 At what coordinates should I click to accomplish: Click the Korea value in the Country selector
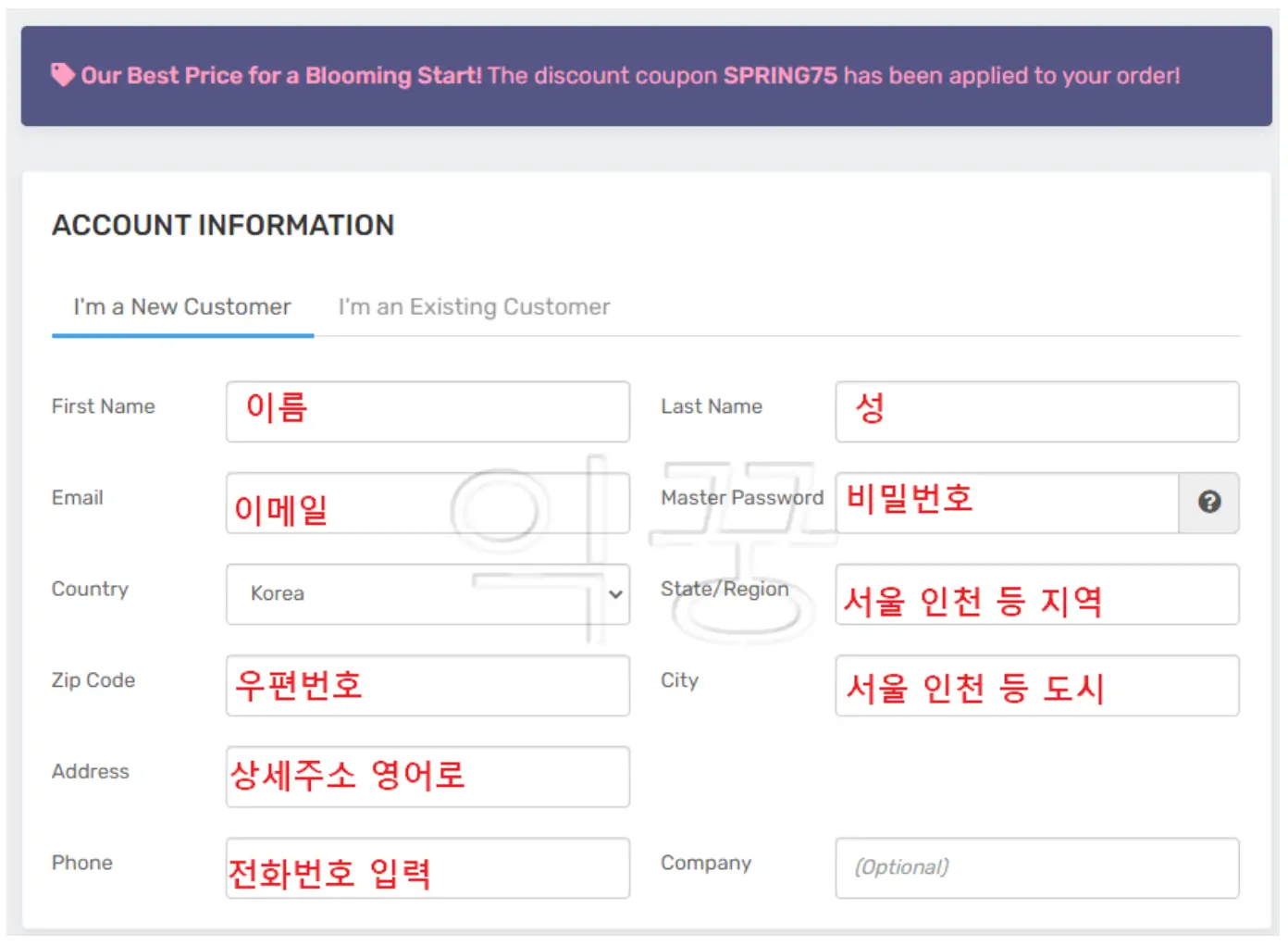[276, 594]
